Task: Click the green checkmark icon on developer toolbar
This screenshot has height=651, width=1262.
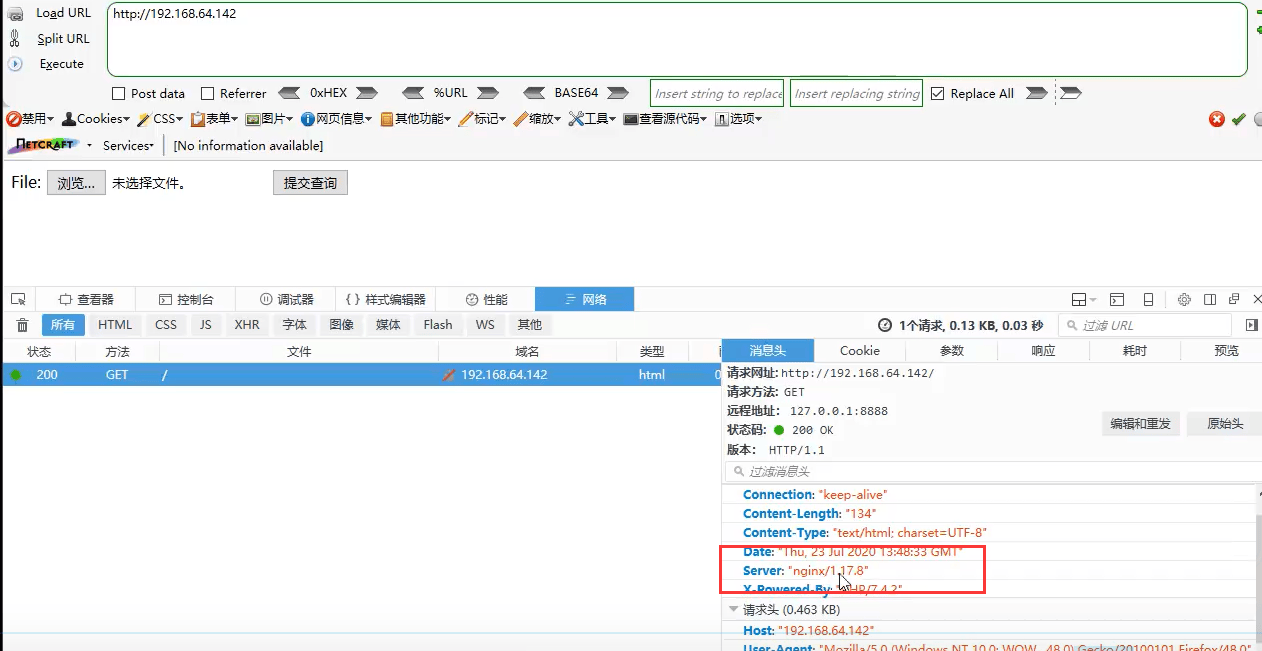Action: [1238, 119]
